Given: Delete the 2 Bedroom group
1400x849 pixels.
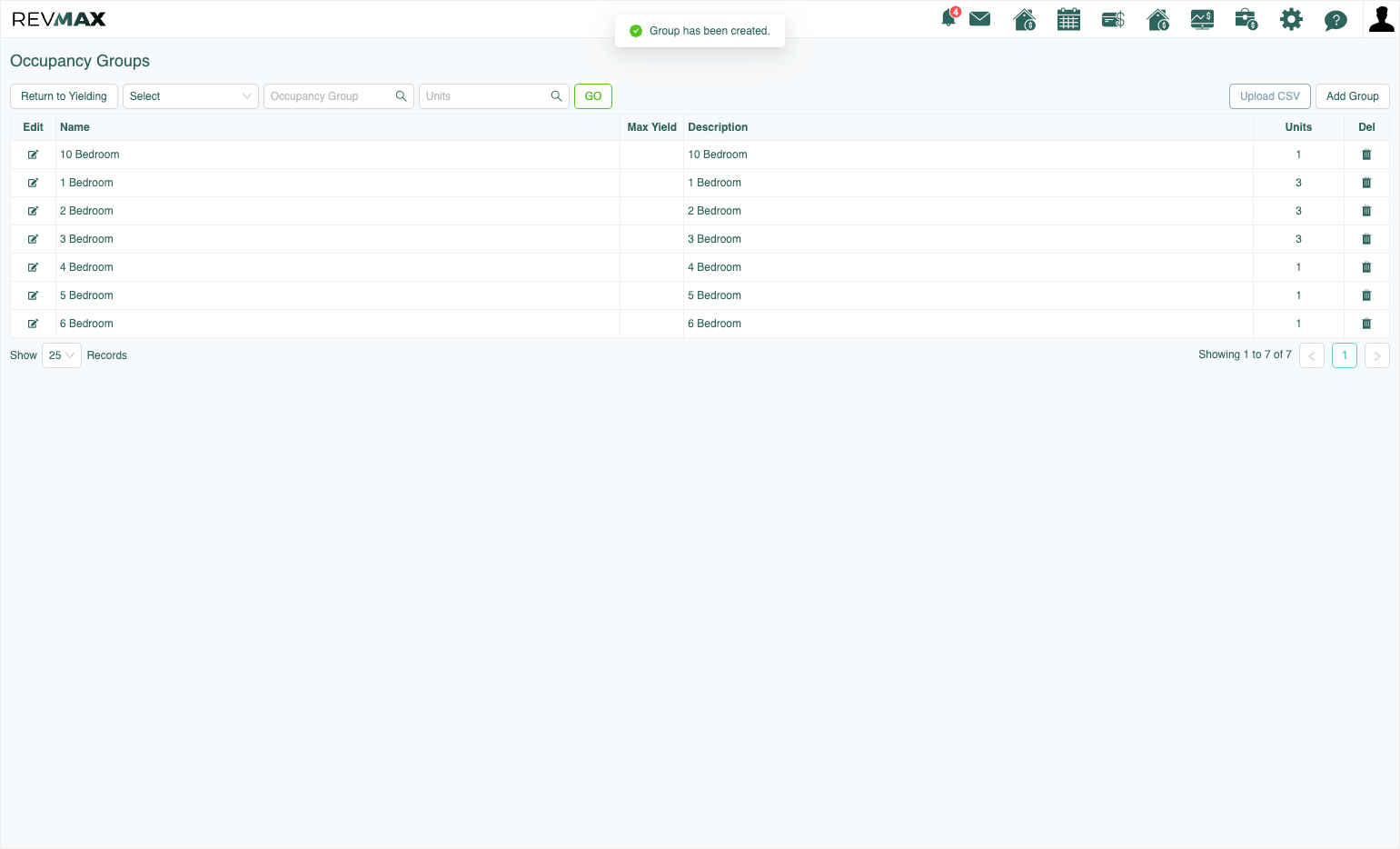Looking at the screenshot, I should click(x=1366, y=211).
